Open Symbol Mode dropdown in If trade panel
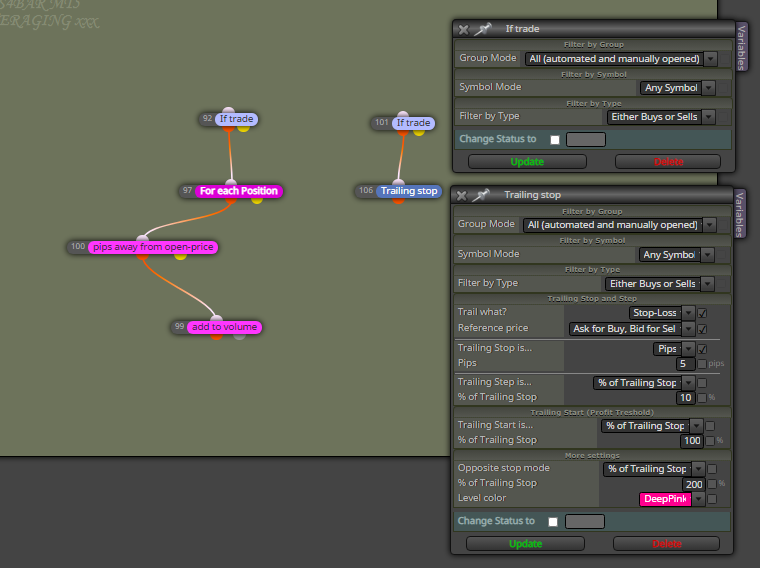This screenshot has height=568, width=760. [x=709, y=88]
